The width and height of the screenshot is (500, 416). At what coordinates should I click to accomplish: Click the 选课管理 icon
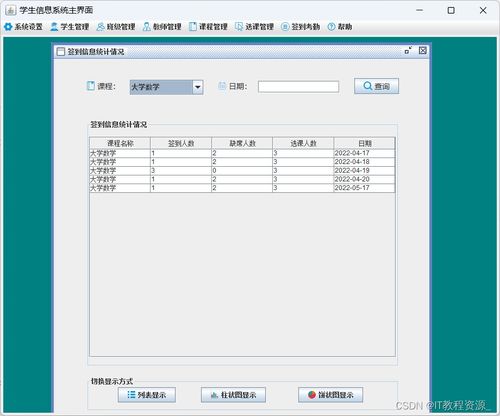[239, 27]
